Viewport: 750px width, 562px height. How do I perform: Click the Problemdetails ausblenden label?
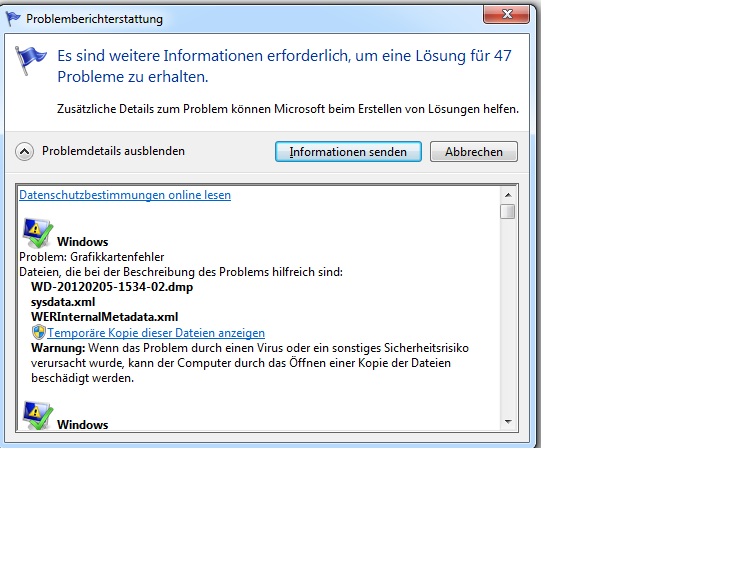113,151
